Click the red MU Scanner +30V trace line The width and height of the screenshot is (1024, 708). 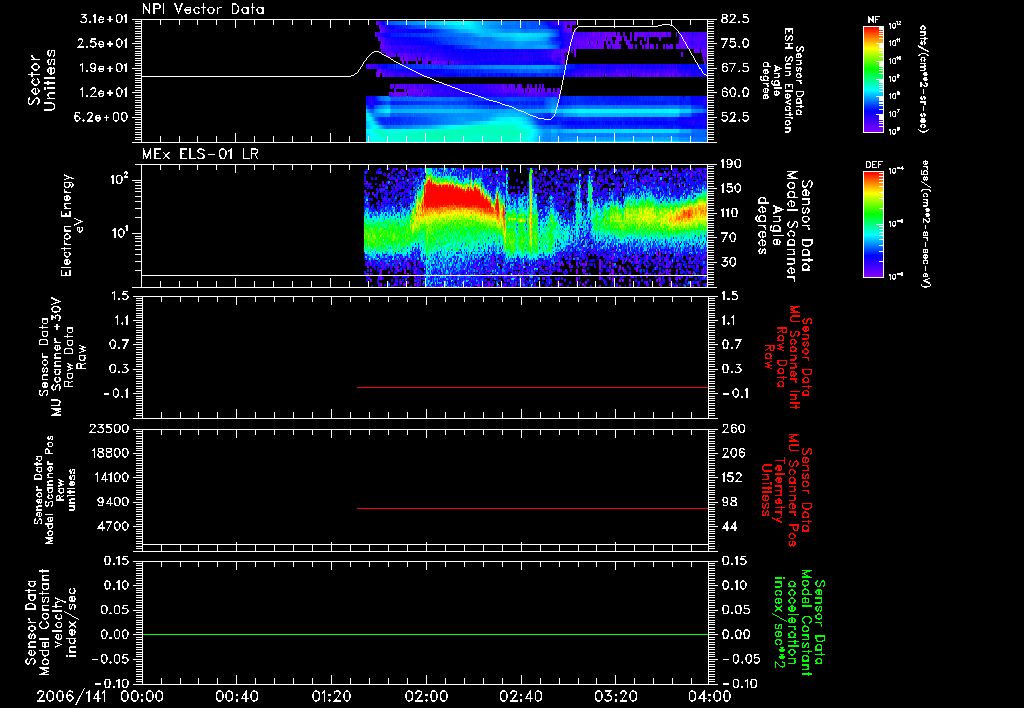pyautogui.click(x=532, y=387)
